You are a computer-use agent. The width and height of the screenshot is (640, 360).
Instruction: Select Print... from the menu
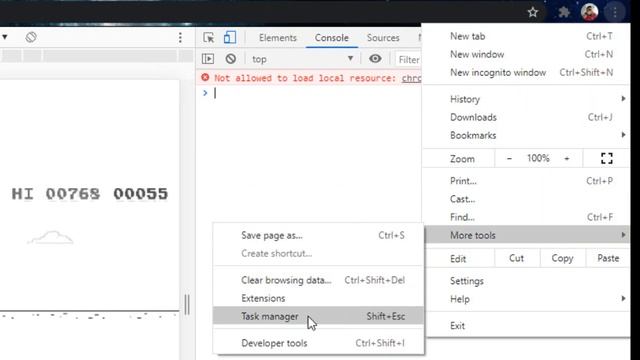pos(527,181)
